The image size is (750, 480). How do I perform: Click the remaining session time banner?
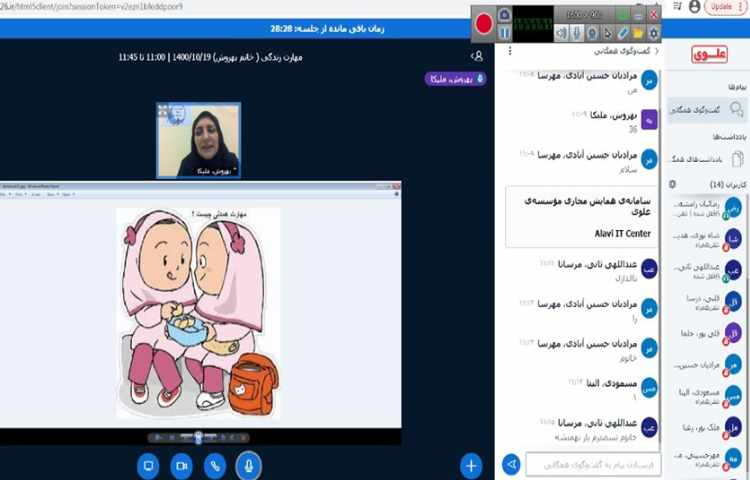pyautogui.click(x=327, y=29)
